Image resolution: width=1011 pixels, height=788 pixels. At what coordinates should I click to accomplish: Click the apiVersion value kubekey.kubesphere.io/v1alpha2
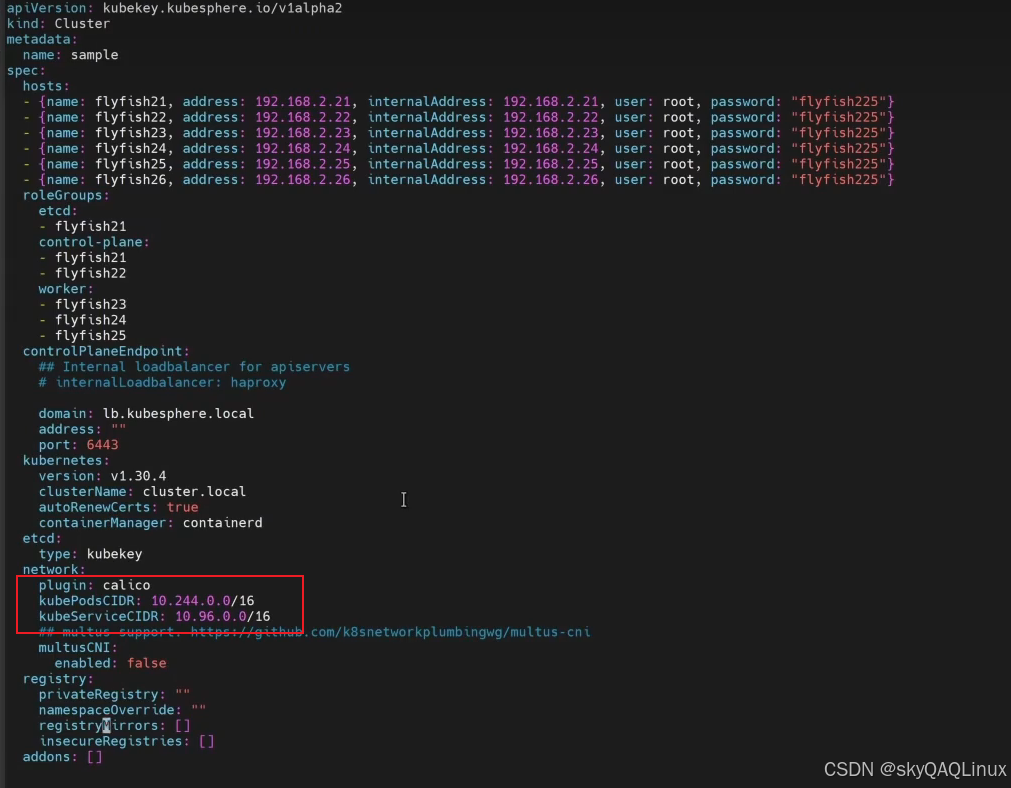[x=222, y=8]
